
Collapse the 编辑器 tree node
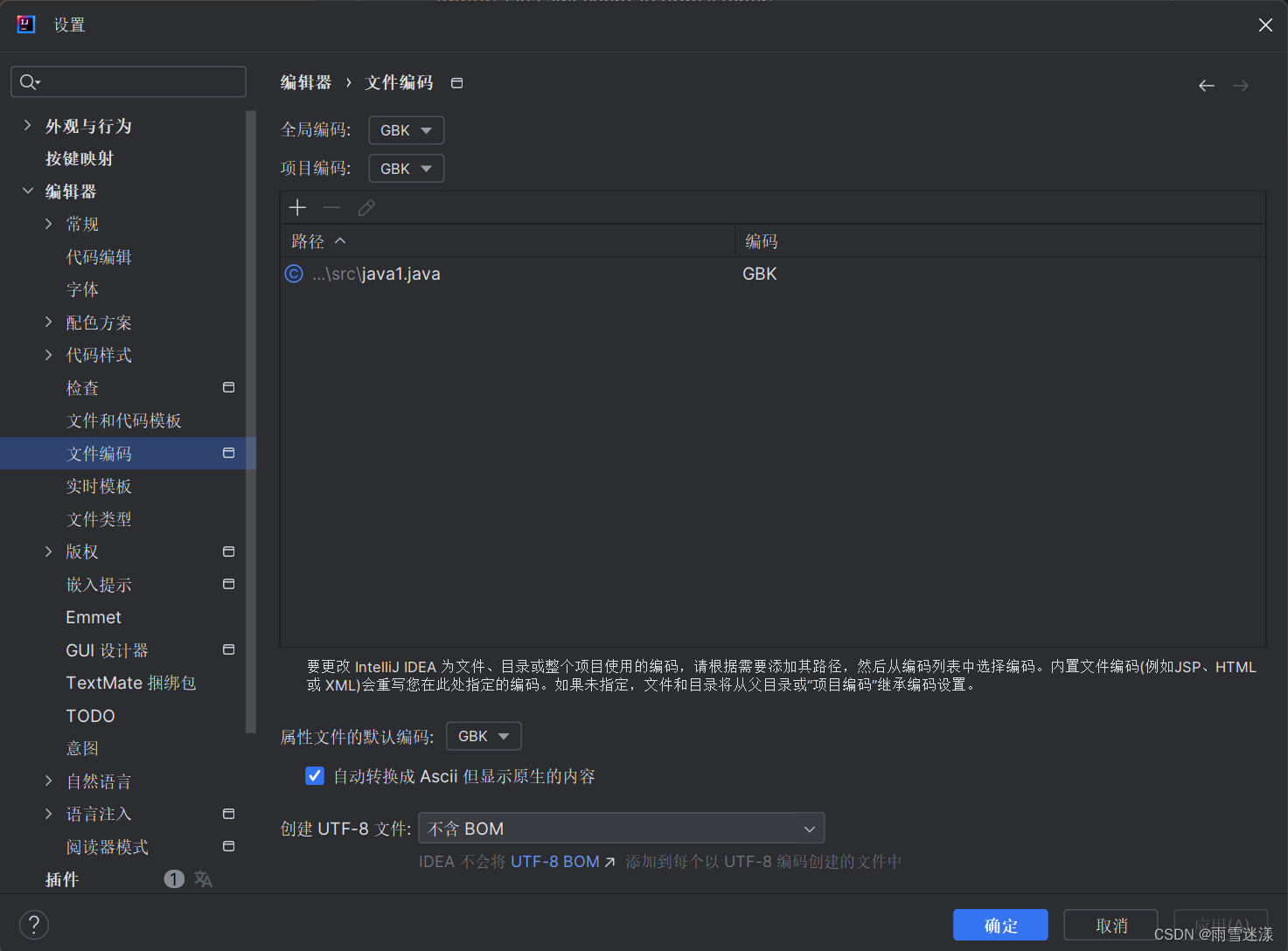coord(27,191)
